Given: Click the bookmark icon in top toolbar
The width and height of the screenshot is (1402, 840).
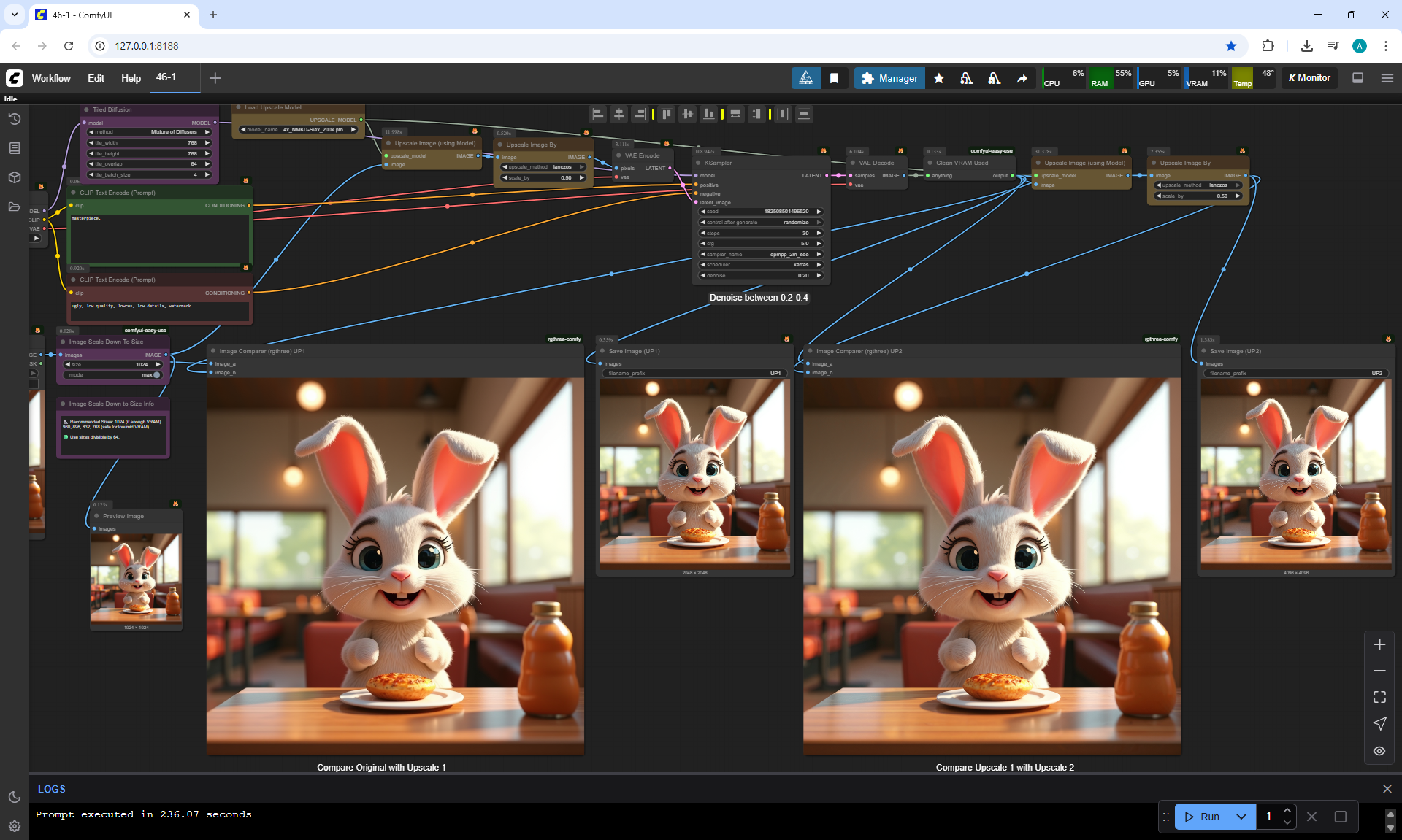Looking at the screenshot, I should tap(834, 78).
